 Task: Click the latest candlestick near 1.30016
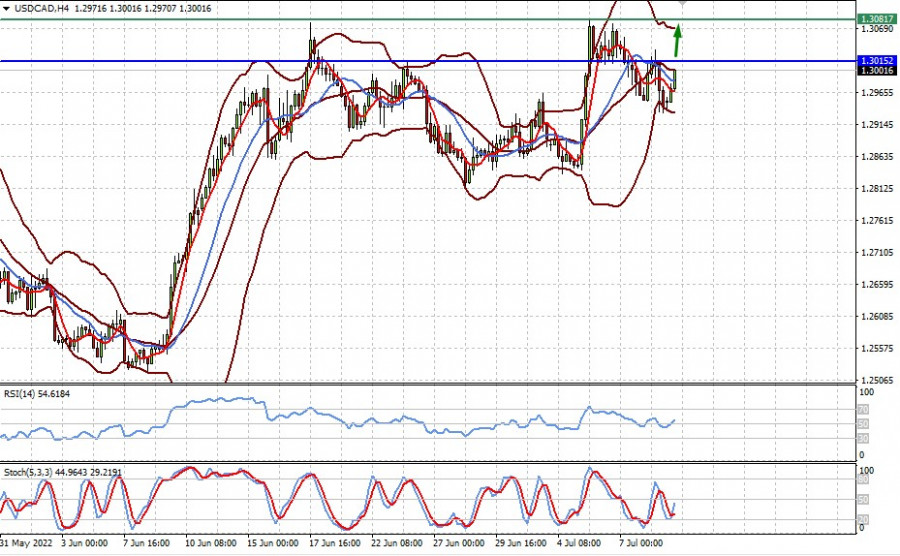[675, 82]
